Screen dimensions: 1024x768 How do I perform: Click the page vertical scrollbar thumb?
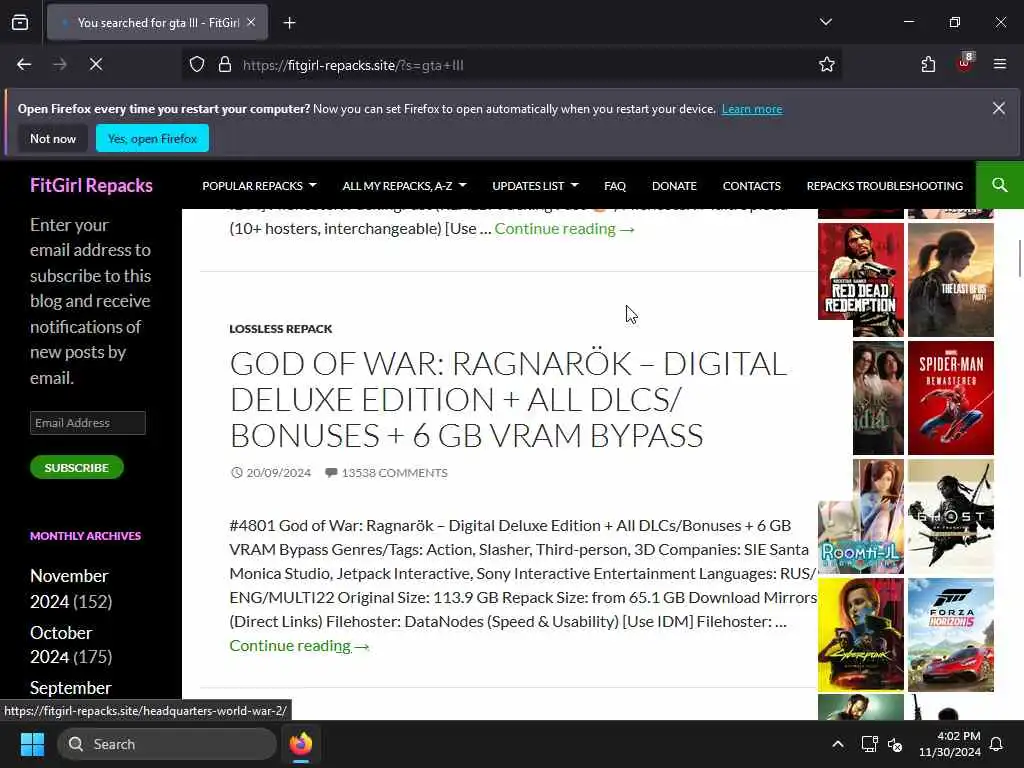click(x=1019, y=259)
